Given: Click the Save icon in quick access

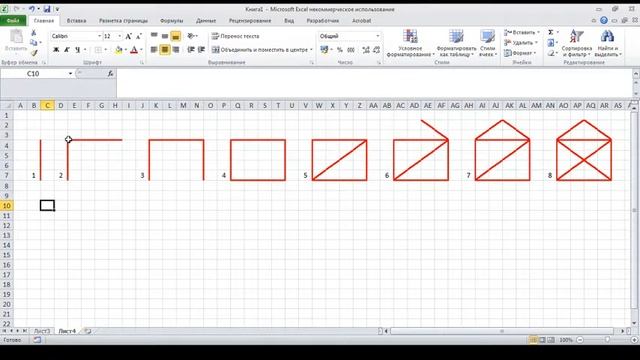Looking at the screenshot, I should pyautogui.click(x=47, y=9).
